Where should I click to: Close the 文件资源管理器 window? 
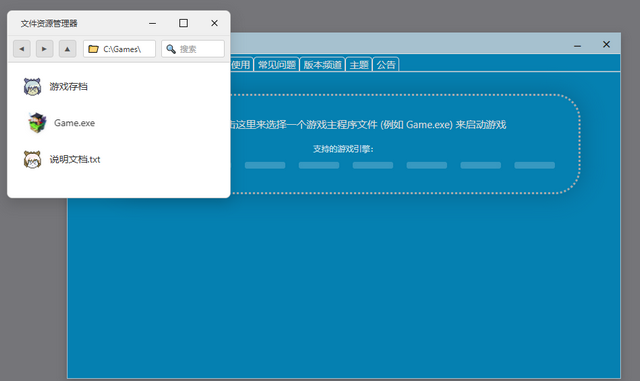[214, 23]
